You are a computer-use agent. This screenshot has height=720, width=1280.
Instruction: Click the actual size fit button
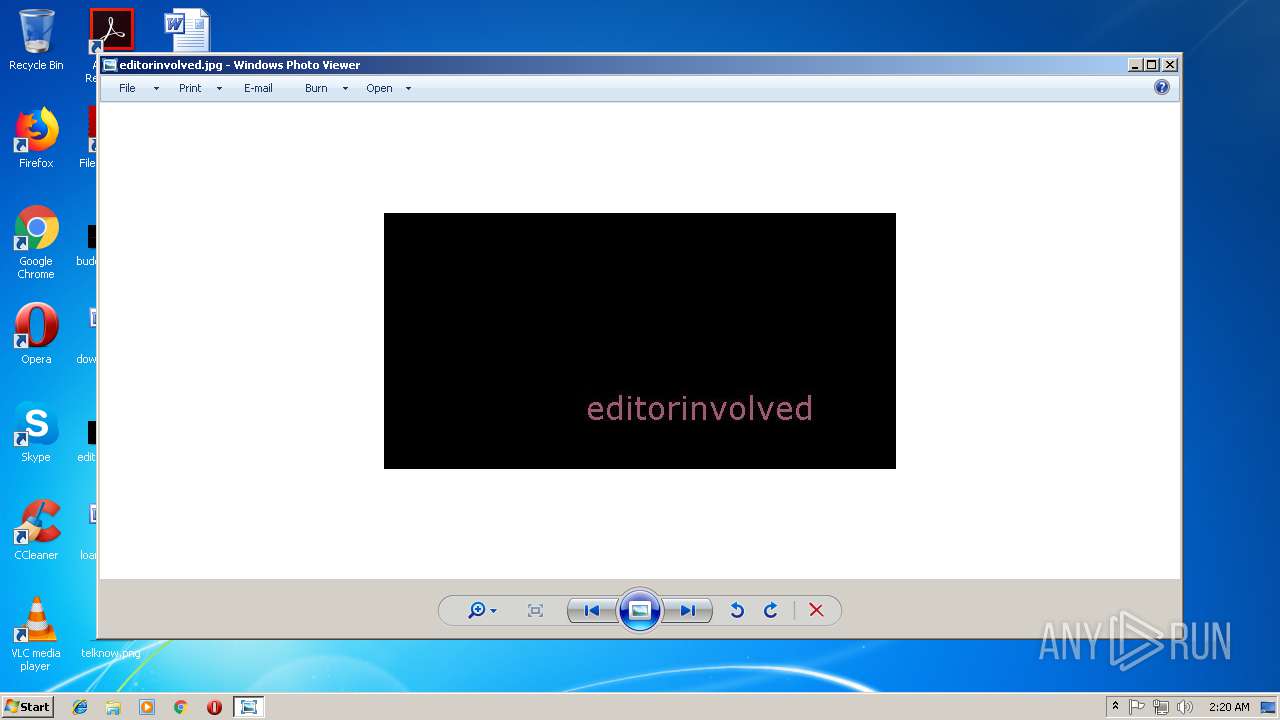[x=535, y=610]
